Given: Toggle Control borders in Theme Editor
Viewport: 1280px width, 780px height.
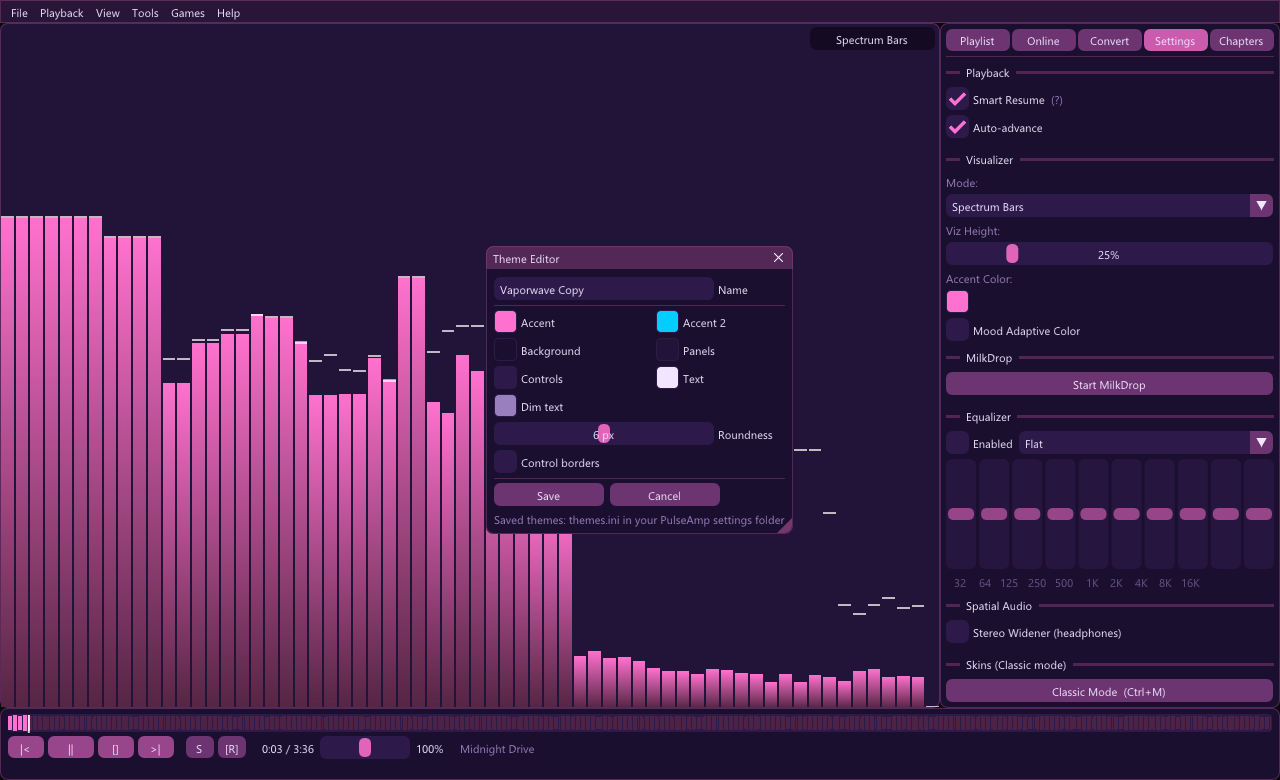Looking at the screenshot, I should point(505,462).
